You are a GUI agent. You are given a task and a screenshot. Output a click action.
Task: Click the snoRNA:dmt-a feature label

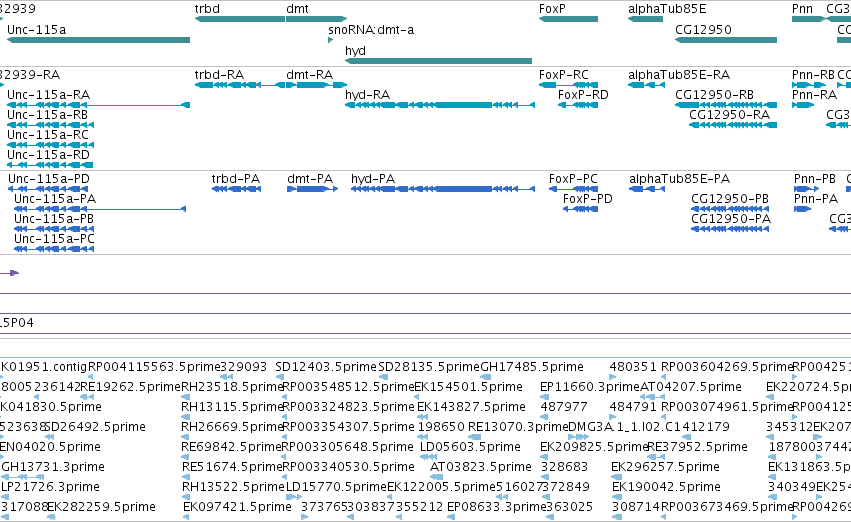coord(371,30)
